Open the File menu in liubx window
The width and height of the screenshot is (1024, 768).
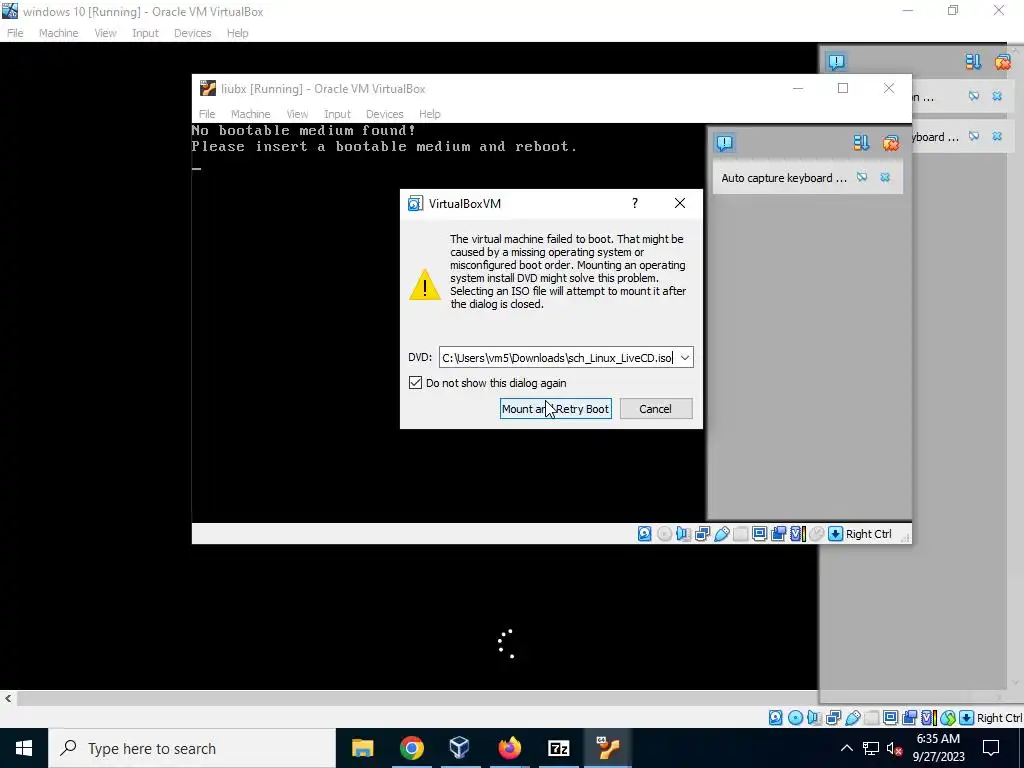point(207,114)
